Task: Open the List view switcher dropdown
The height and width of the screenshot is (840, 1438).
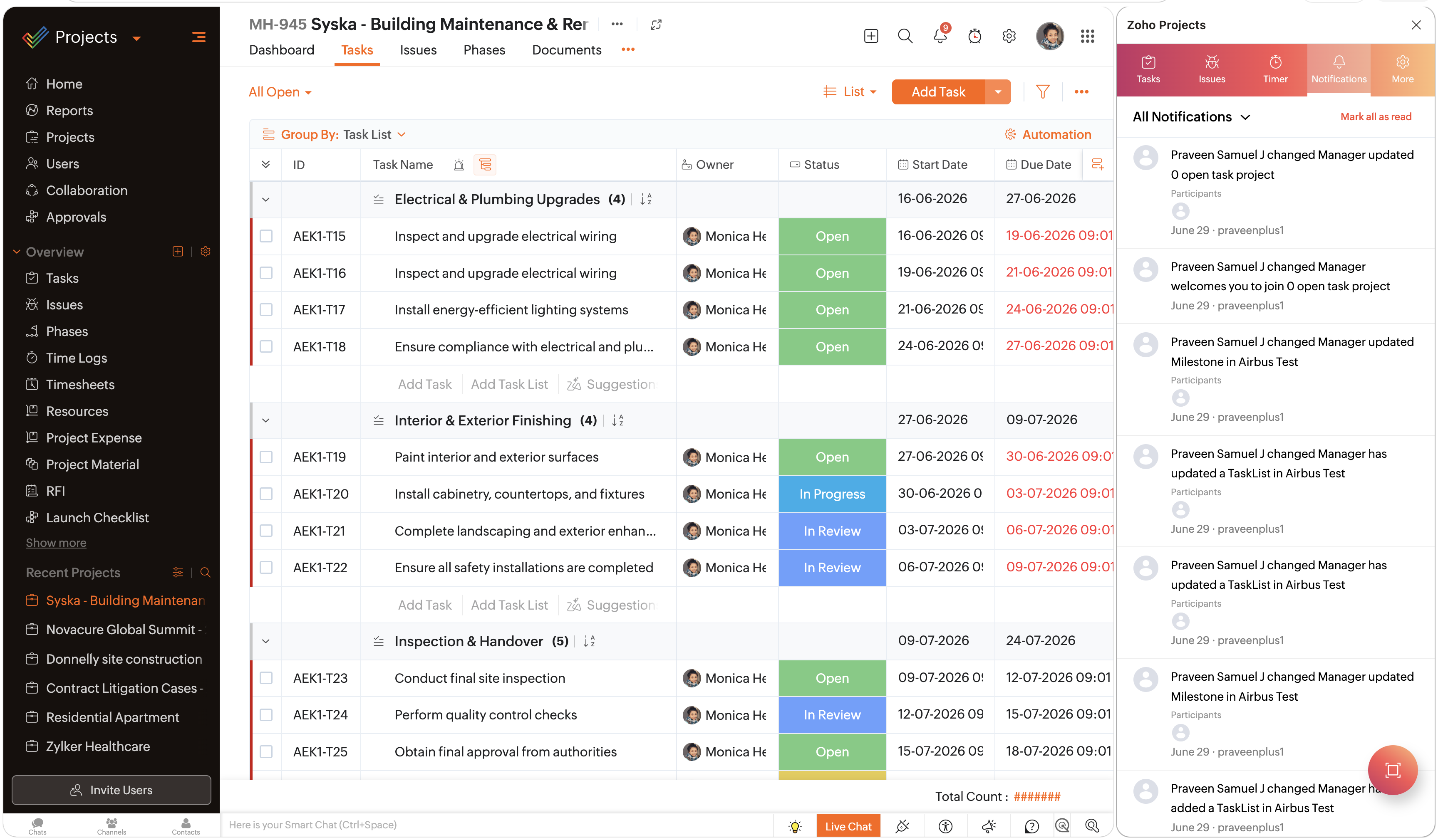Action: (x=850, y=92)
